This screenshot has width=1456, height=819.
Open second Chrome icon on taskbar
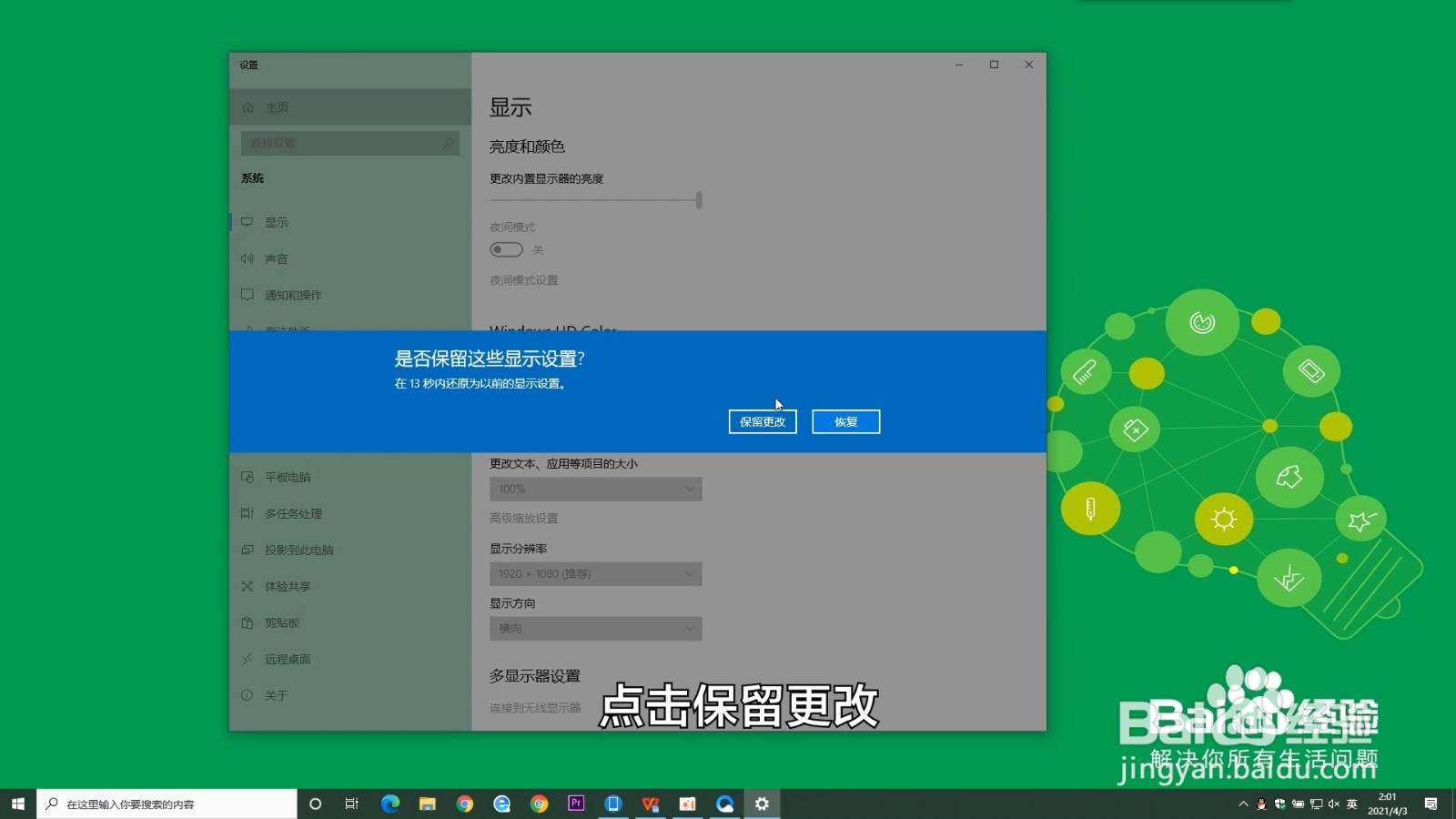[539, 804]
